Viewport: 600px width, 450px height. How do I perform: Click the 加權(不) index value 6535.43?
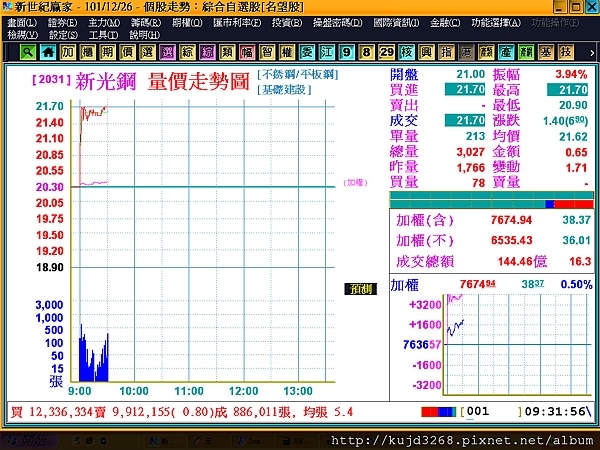[x=511, y=240]
